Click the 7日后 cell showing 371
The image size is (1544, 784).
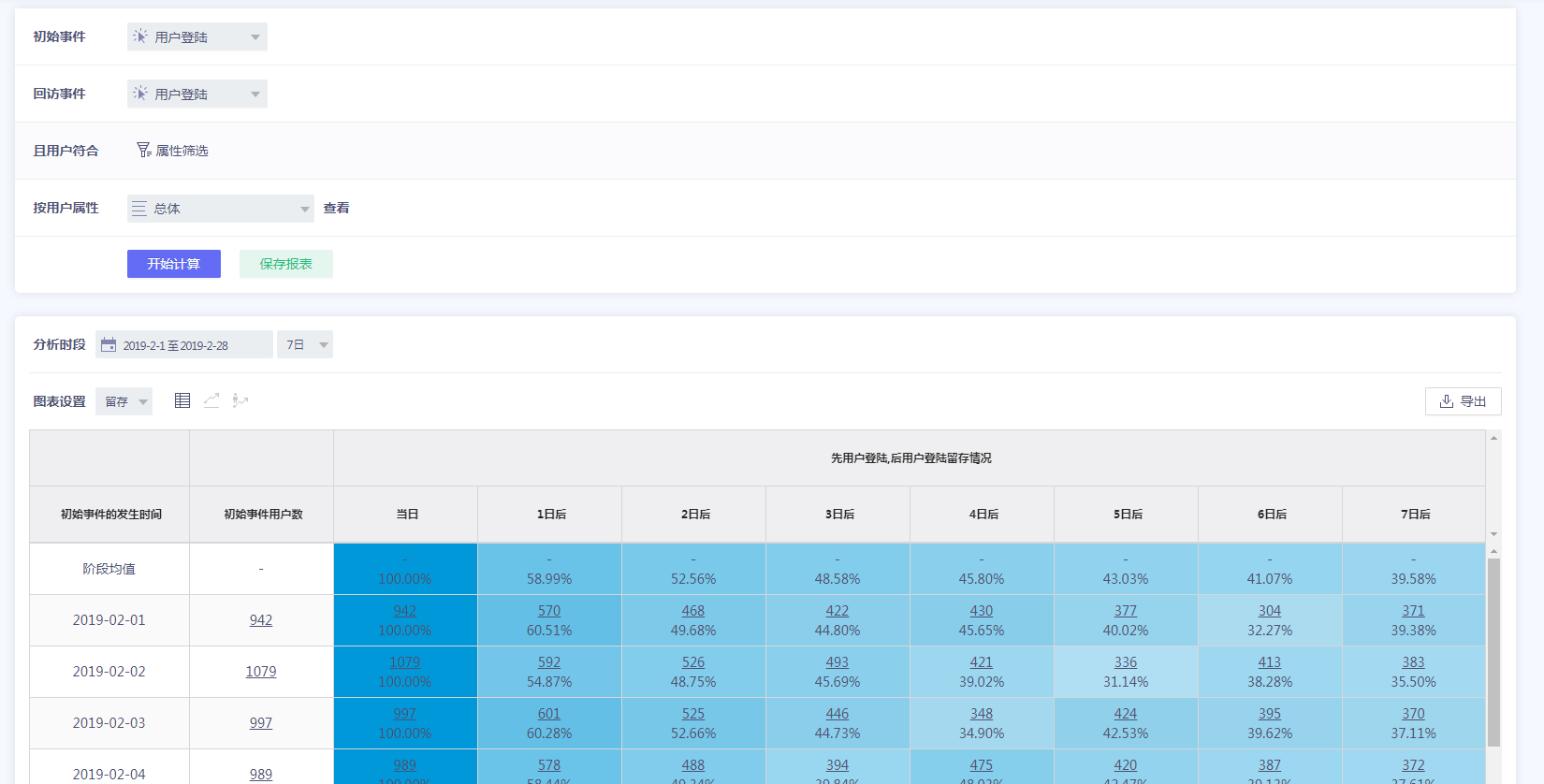(1413, 611)
